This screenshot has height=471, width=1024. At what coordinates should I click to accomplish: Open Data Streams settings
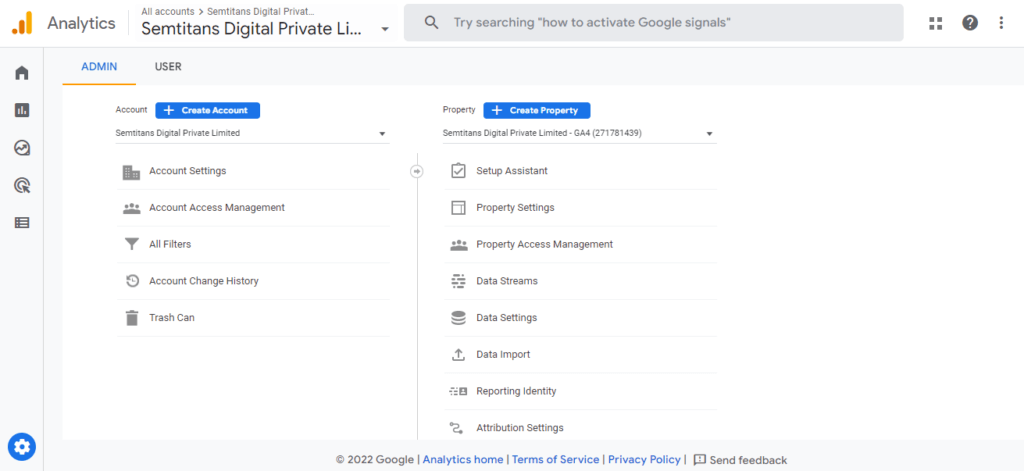point(581,281)
